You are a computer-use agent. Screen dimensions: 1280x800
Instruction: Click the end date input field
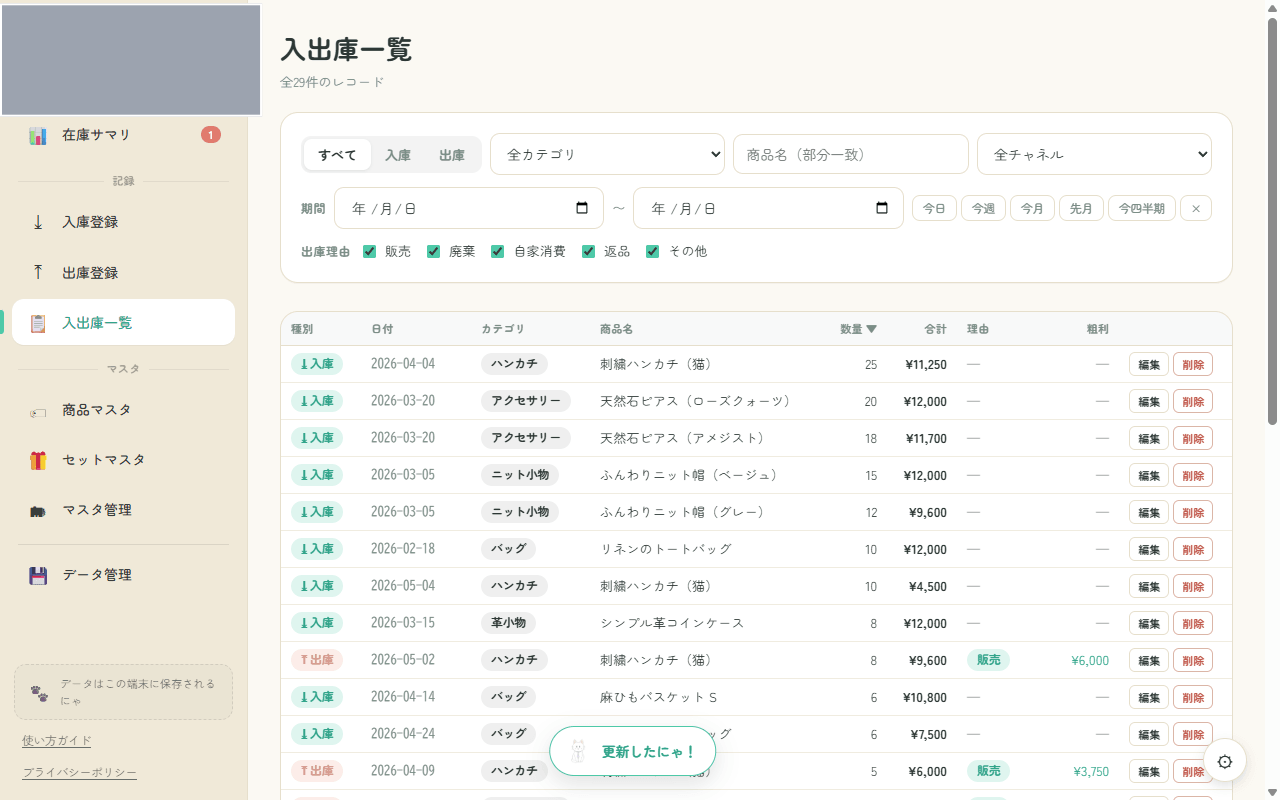click(x=768, y=208)
